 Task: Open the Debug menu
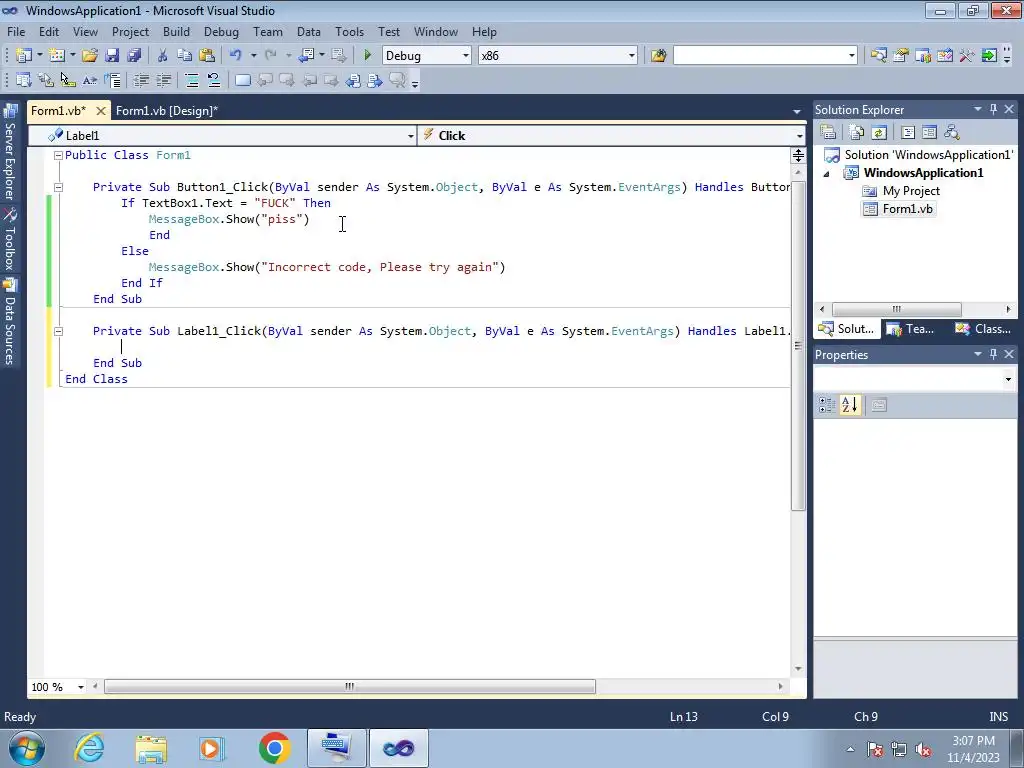point(221,31)
